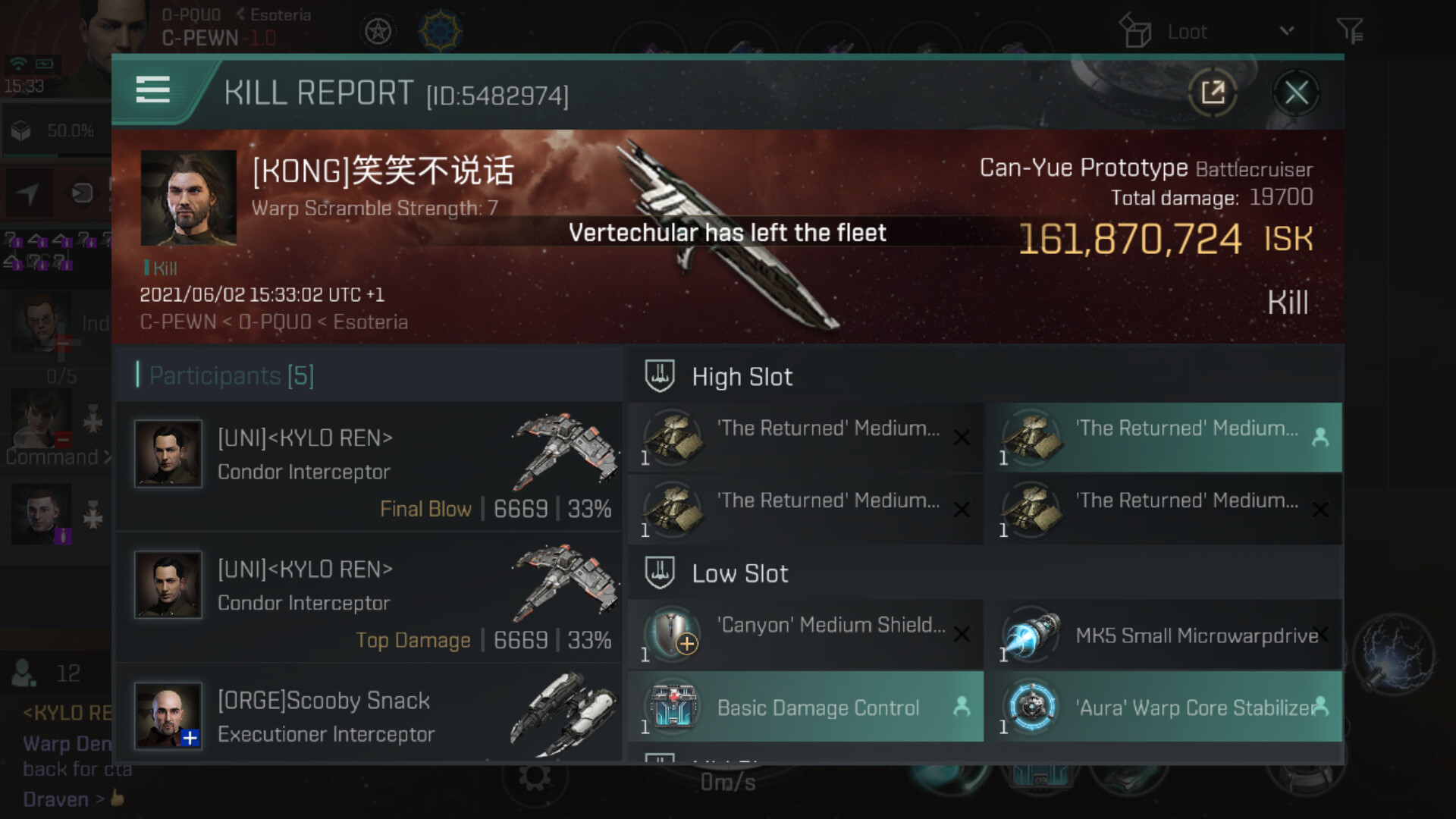The image size is (1456, 819).
Task: Click the Low Slot section header
Action: click(x=739, y=574)
